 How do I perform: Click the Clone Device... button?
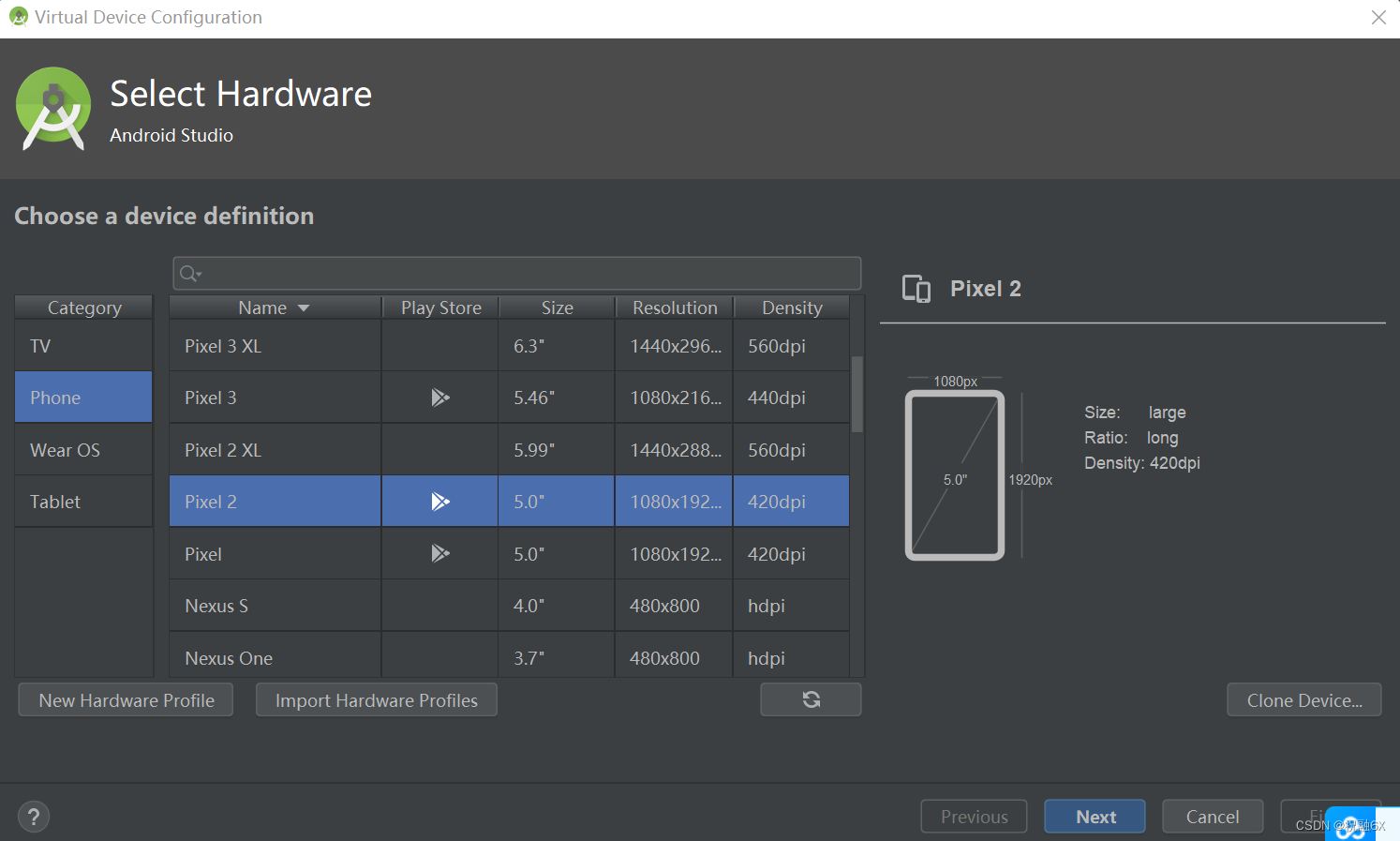1304,699
